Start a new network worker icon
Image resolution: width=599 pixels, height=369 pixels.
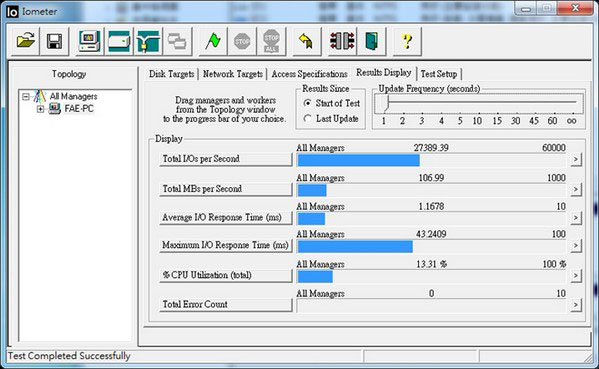[148, 41]
